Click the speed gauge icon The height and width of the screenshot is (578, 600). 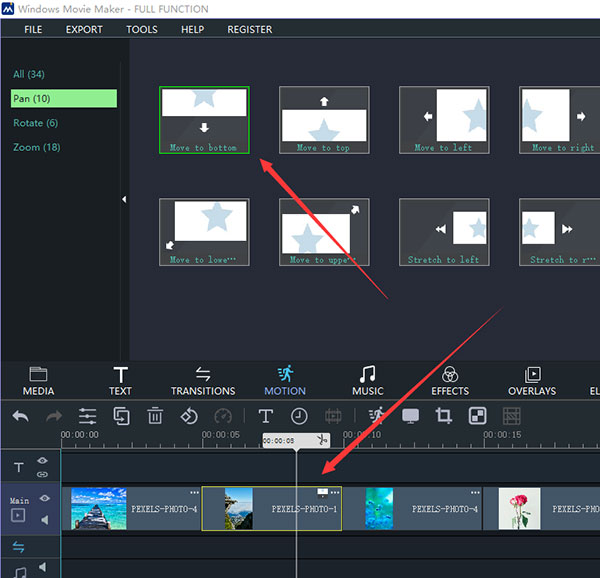click(x=223, y=416)
